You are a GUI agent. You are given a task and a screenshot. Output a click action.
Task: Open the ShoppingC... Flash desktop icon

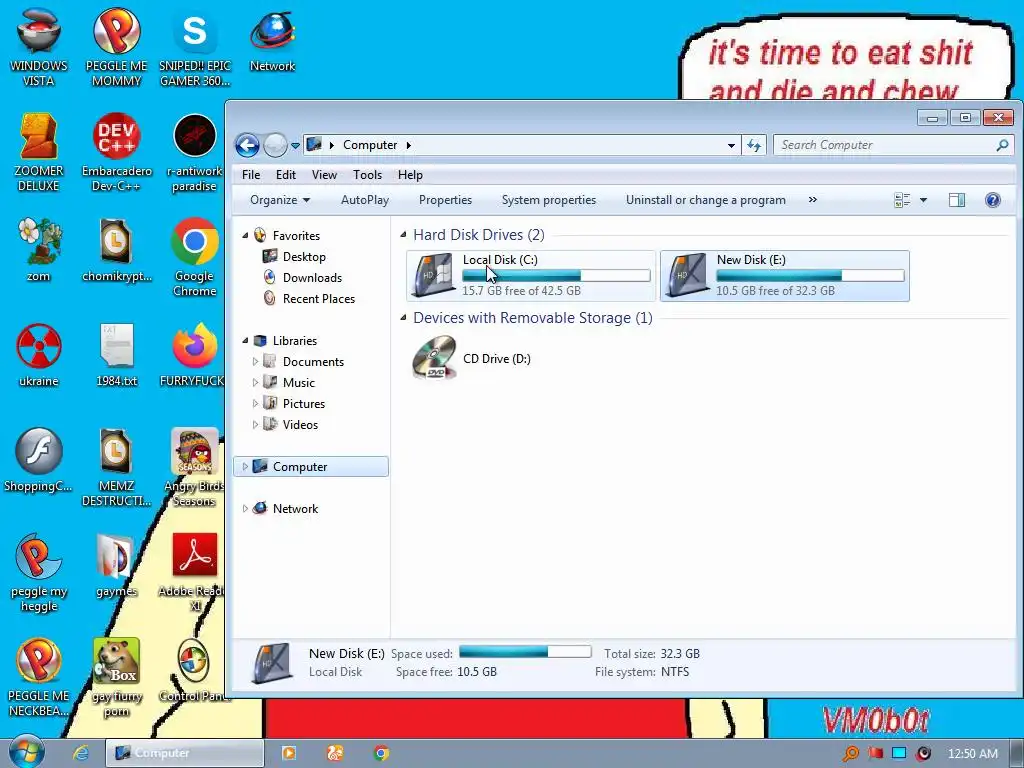[x=39, y=460]
